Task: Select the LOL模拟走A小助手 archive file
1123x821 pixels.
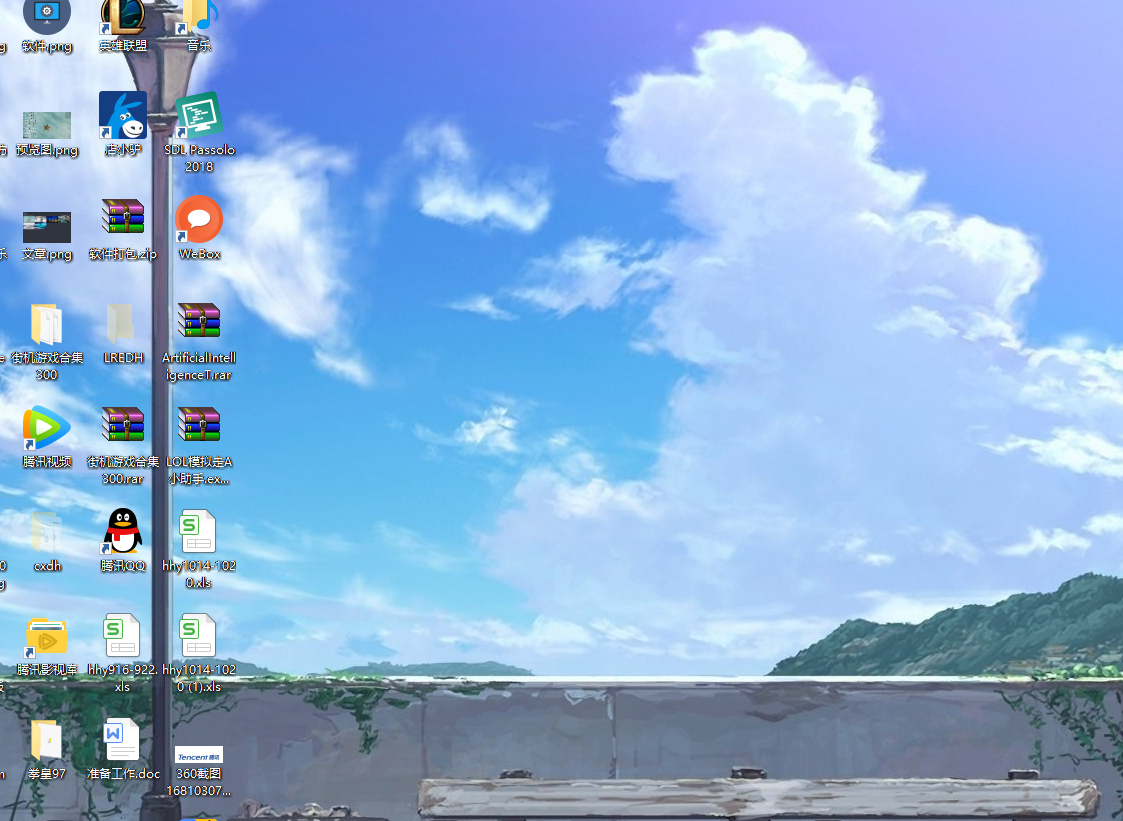Action: point(199,425)
